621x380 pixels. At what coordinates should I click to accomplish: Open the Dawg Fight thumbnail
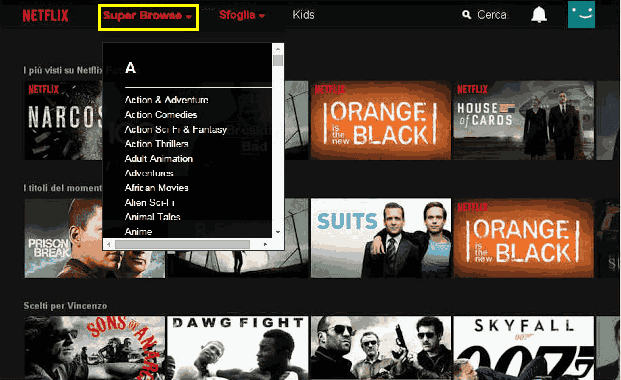pyautogui.click(x=238, y=348)
